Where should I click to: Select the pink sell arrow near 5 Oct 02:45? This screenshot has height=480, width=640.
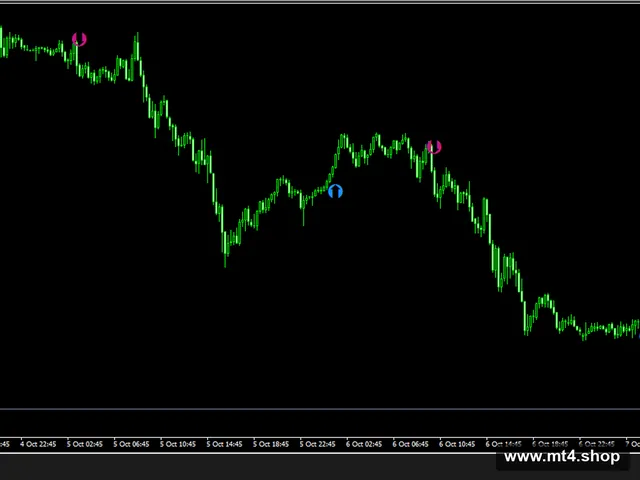[79, 39]
